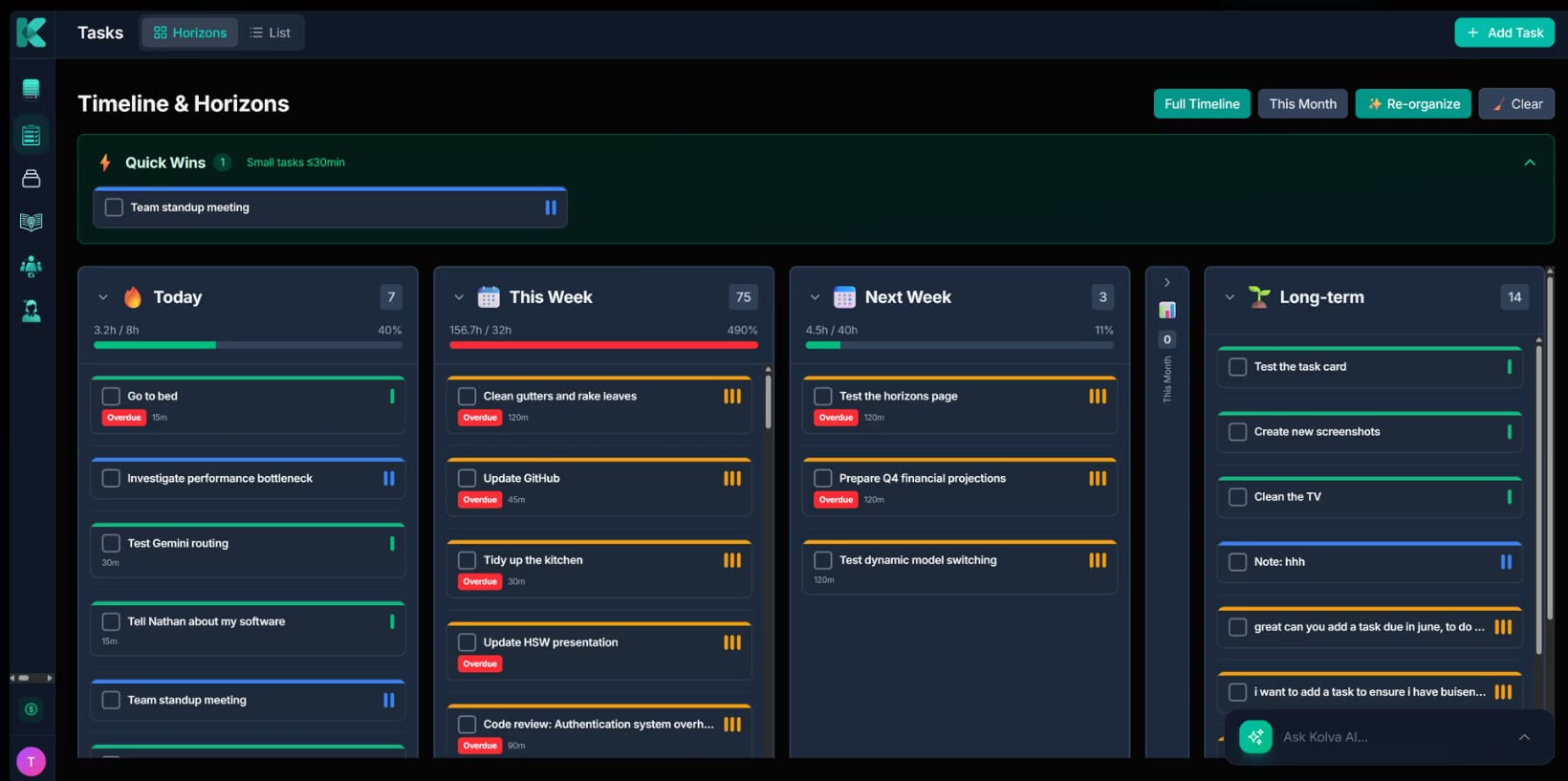
Task: Expand the This Month collapsed column
Action: (x=1167, y=283)
